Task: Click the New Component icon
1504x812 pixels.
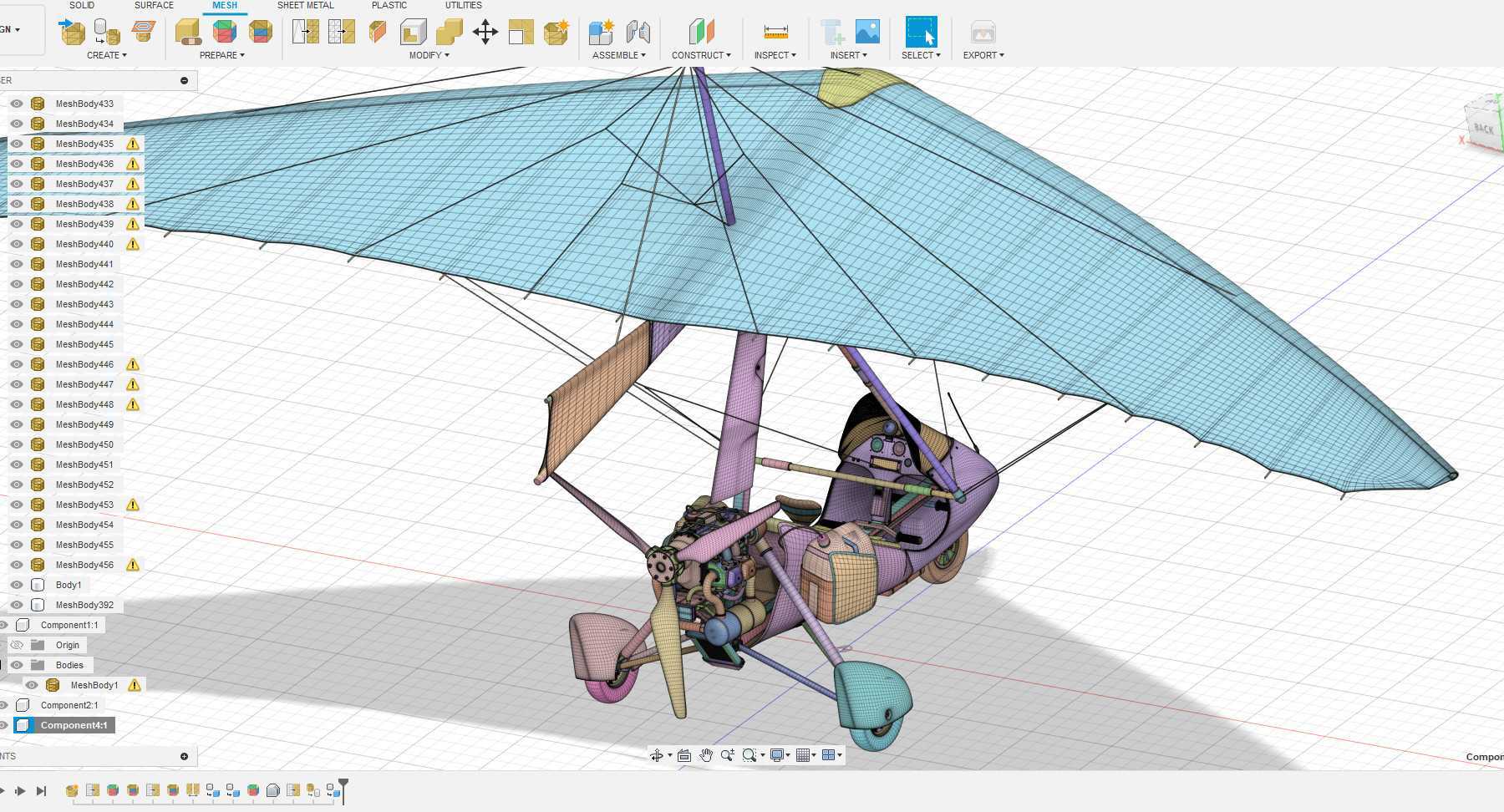Action: pyautogui.click(x=601, y=32)
